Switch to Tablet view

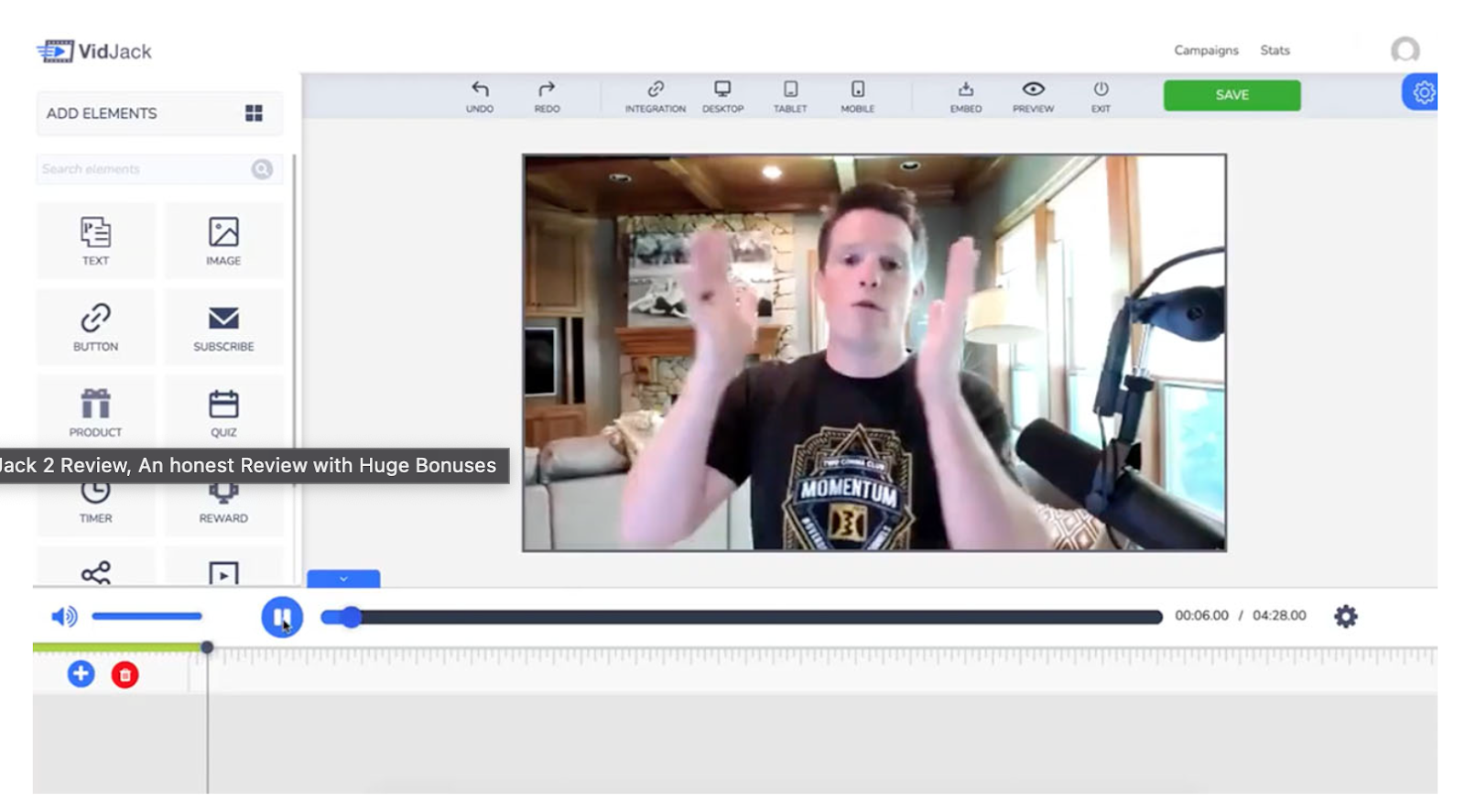[x=790, y=95]
